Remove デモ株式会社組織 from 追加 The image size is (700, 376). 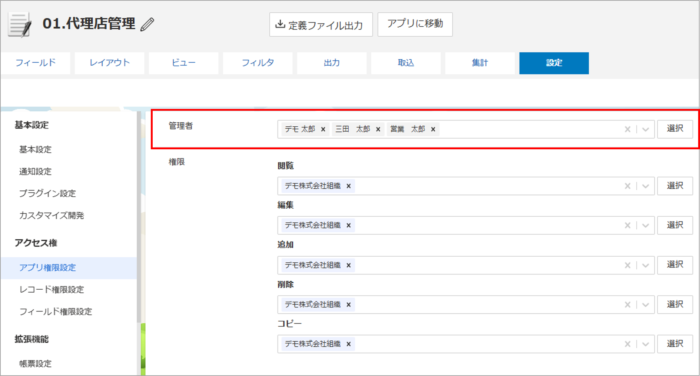349,265
